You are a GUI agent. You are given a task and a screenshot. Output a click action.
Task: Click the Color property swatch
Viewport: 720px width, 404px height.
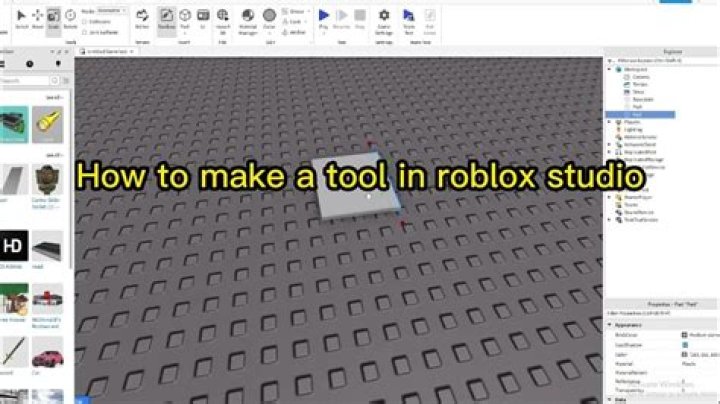[x=684, y=355]
